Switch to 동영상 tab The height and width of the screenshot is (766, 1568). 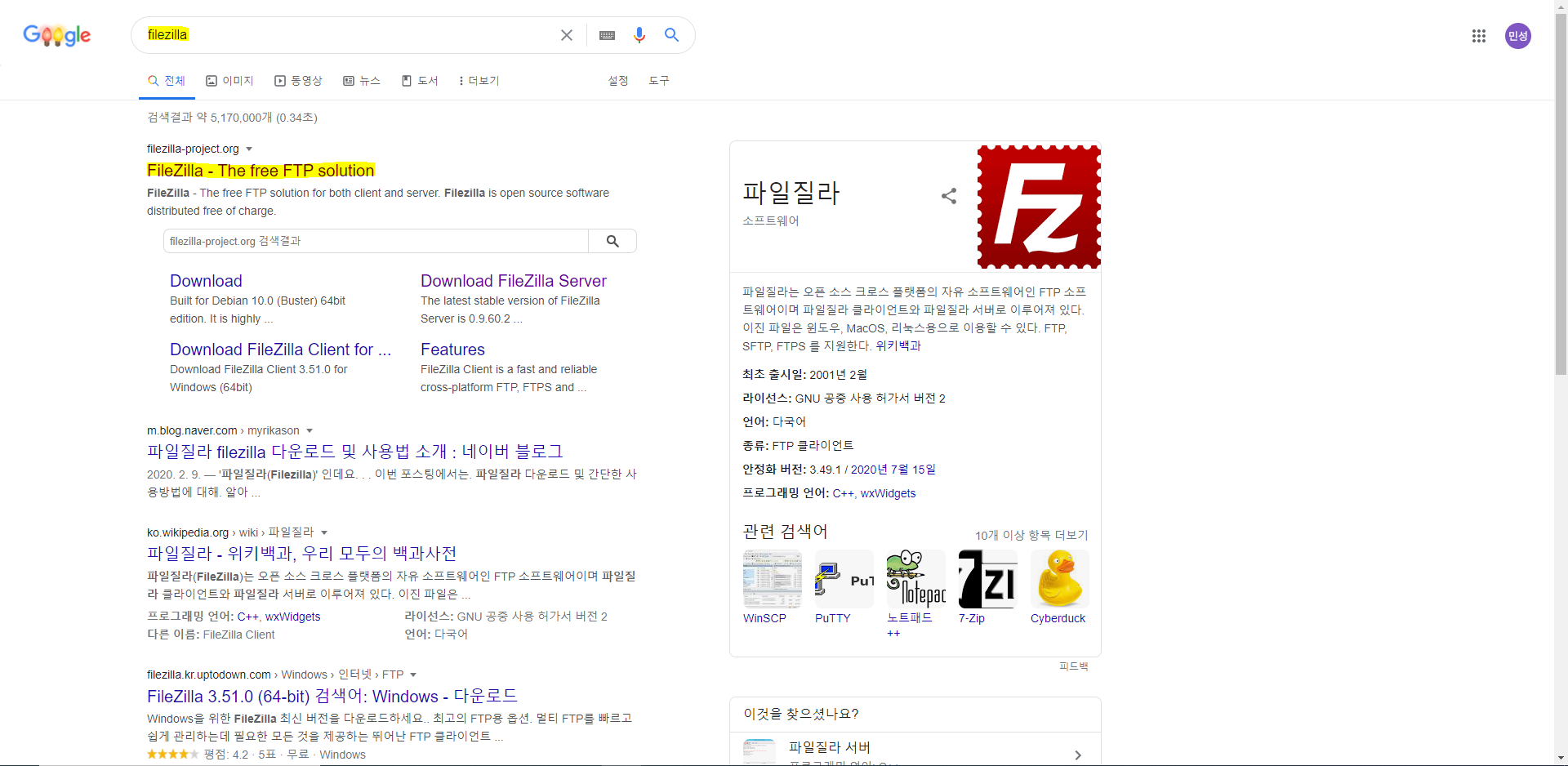pyautogui.click(x=298, y=81)
